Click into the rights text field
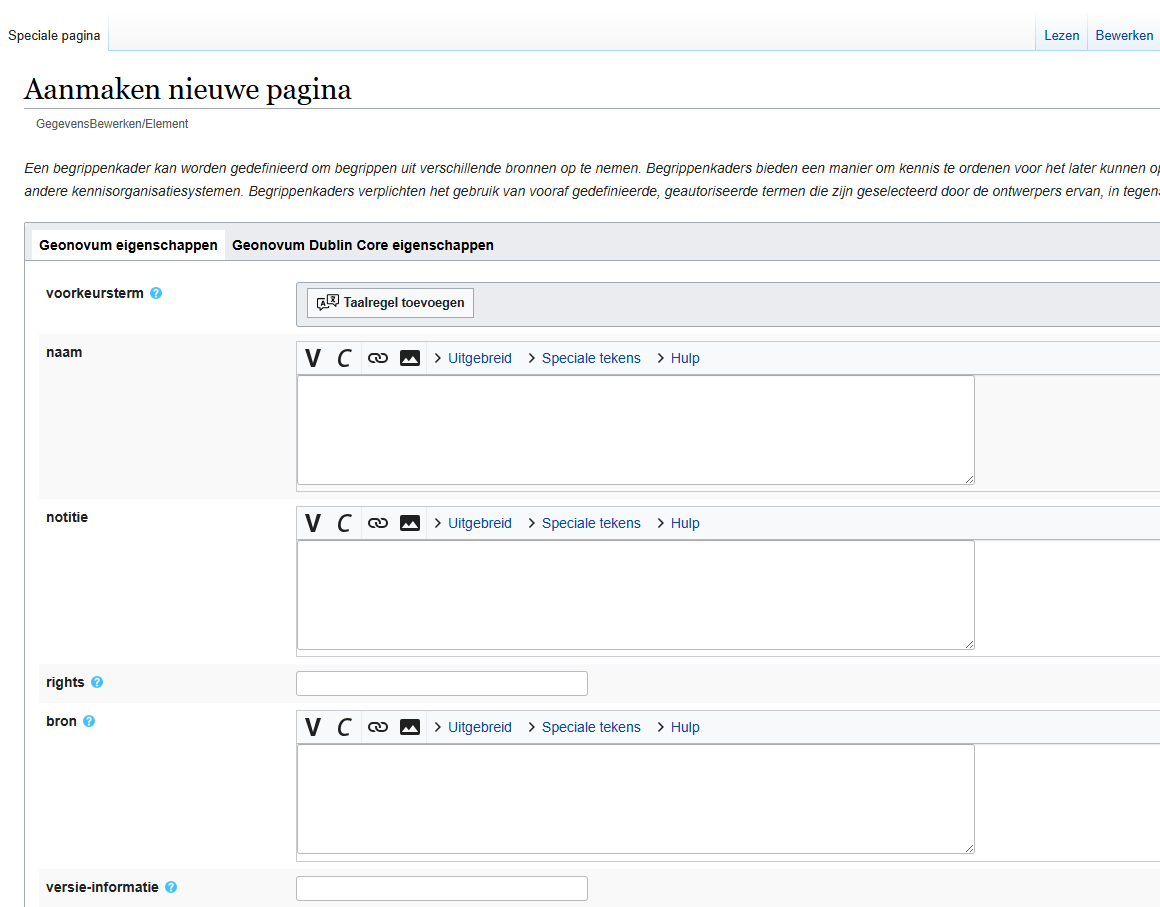The image size is (1160, 907). 442,684
